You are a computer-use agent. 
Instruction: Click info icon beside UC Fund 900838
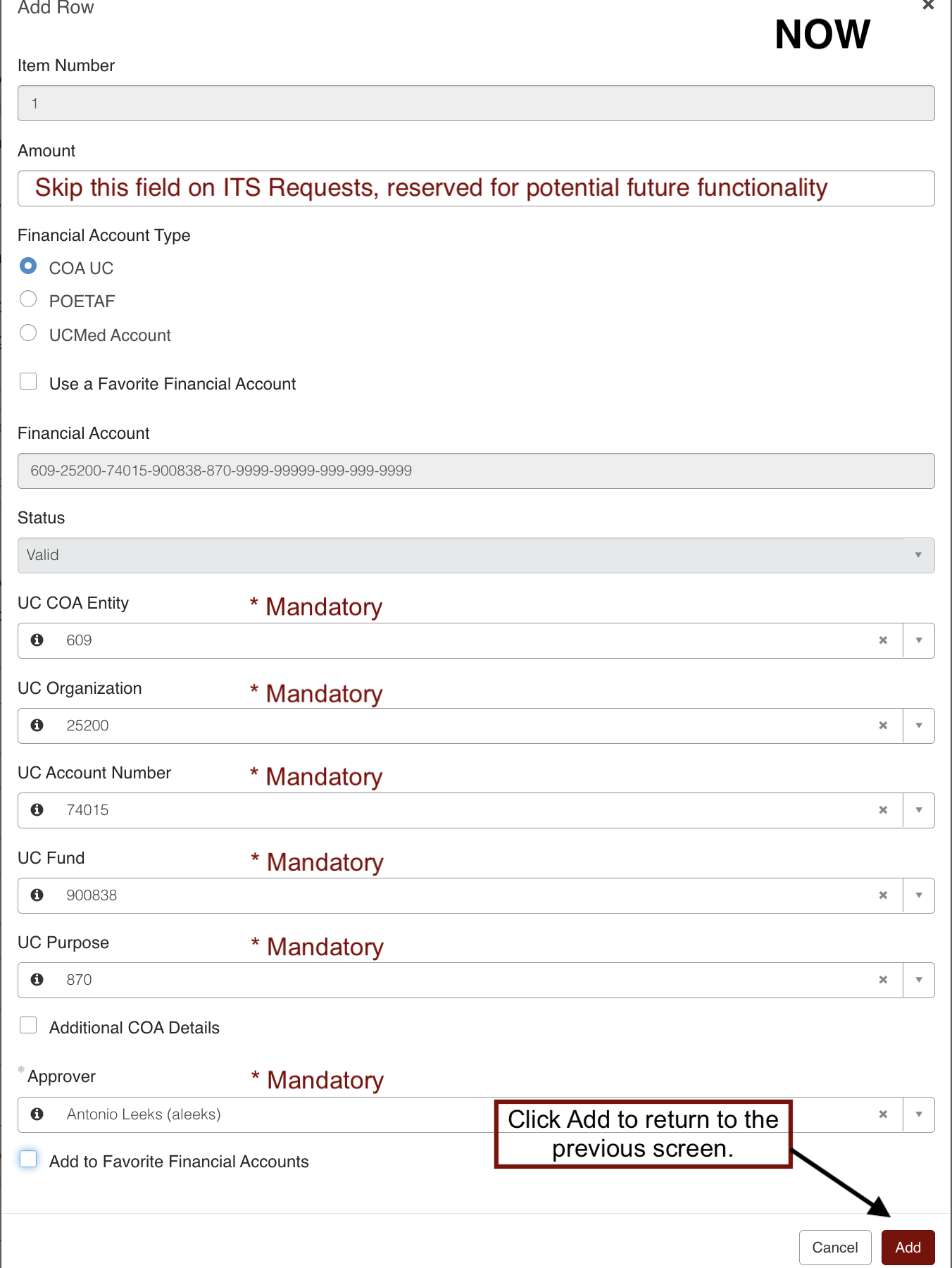pos(37,895)
